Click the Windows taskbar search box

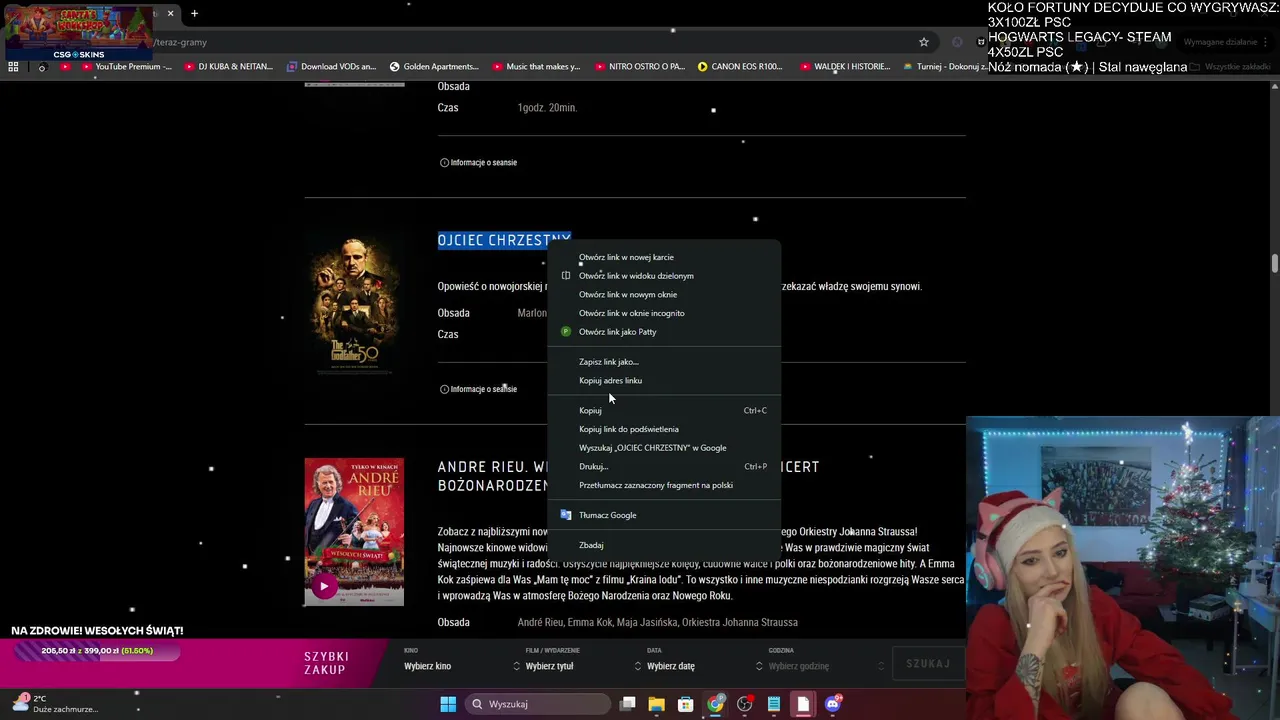click(x=540, y=704)
